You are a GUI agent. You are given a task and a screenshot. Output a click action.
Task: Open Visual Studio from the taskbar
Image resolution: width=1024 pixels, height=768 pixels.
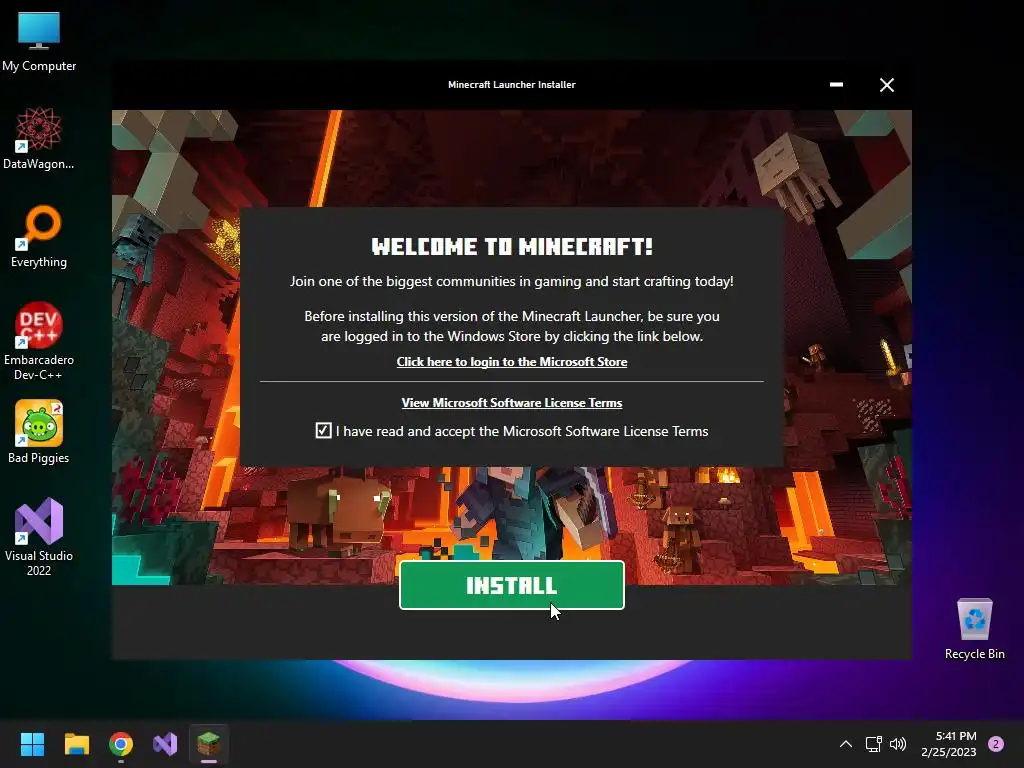(165, 744)
